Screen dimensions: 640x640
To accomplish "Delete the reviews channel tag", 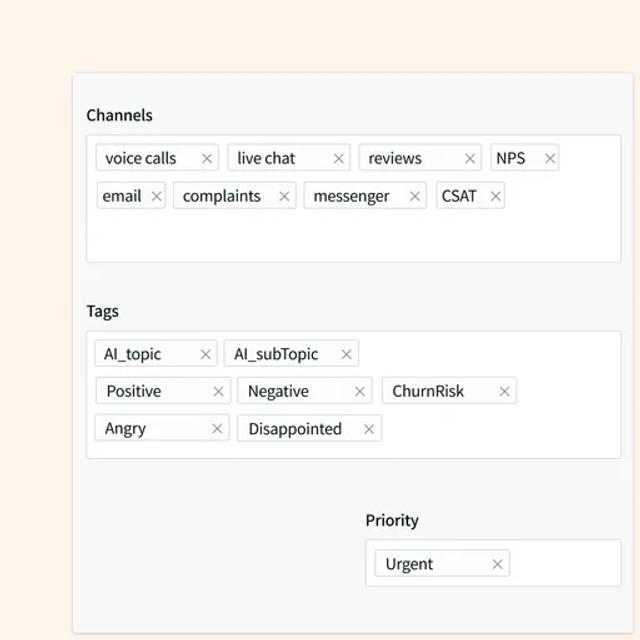I will click(x=470, y=158).
